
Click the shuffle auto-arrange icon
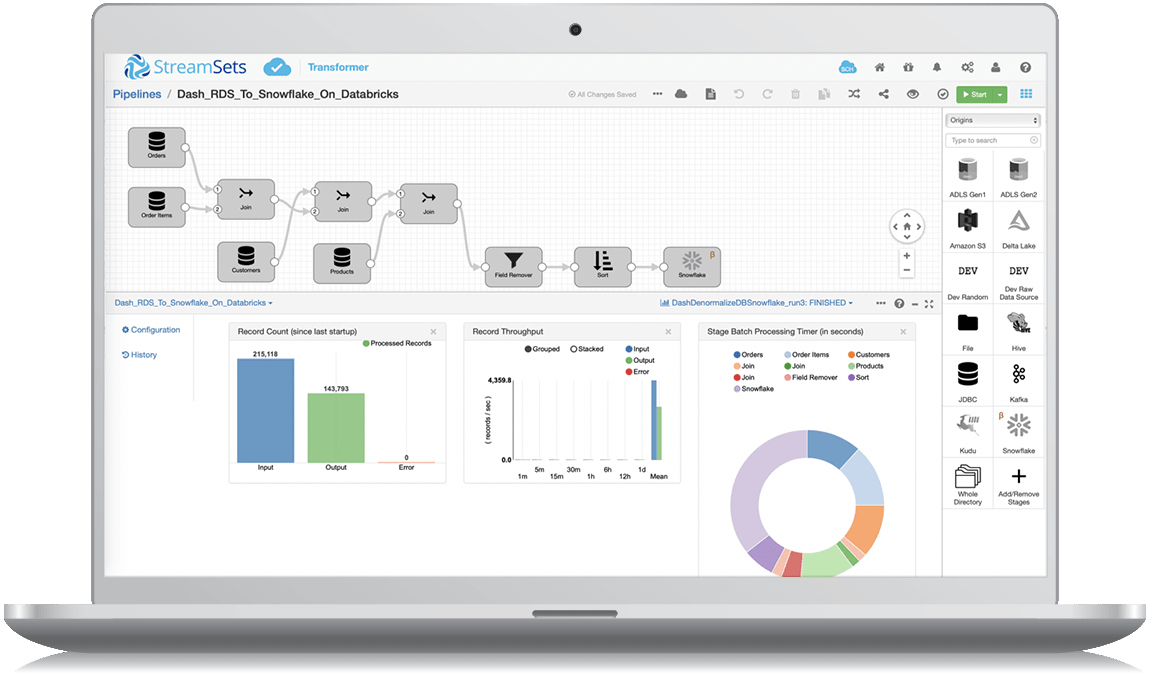coord(854,94)
